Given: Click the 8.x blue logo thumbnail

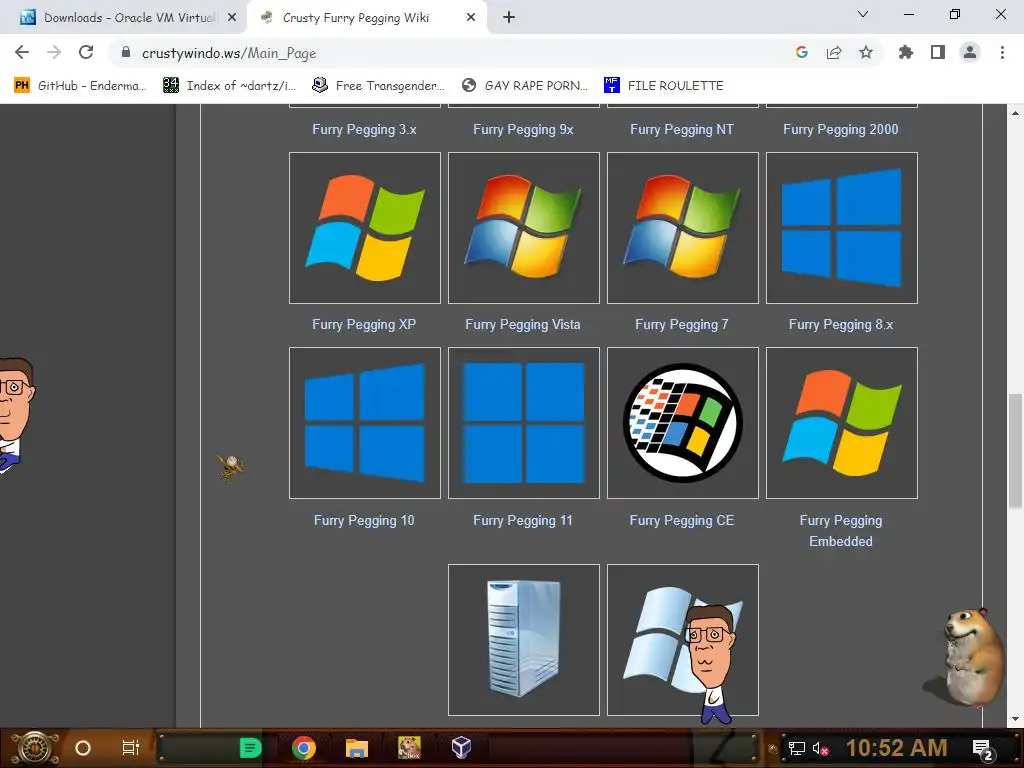Looking at the screenshot, I should [x=842, y=228].
